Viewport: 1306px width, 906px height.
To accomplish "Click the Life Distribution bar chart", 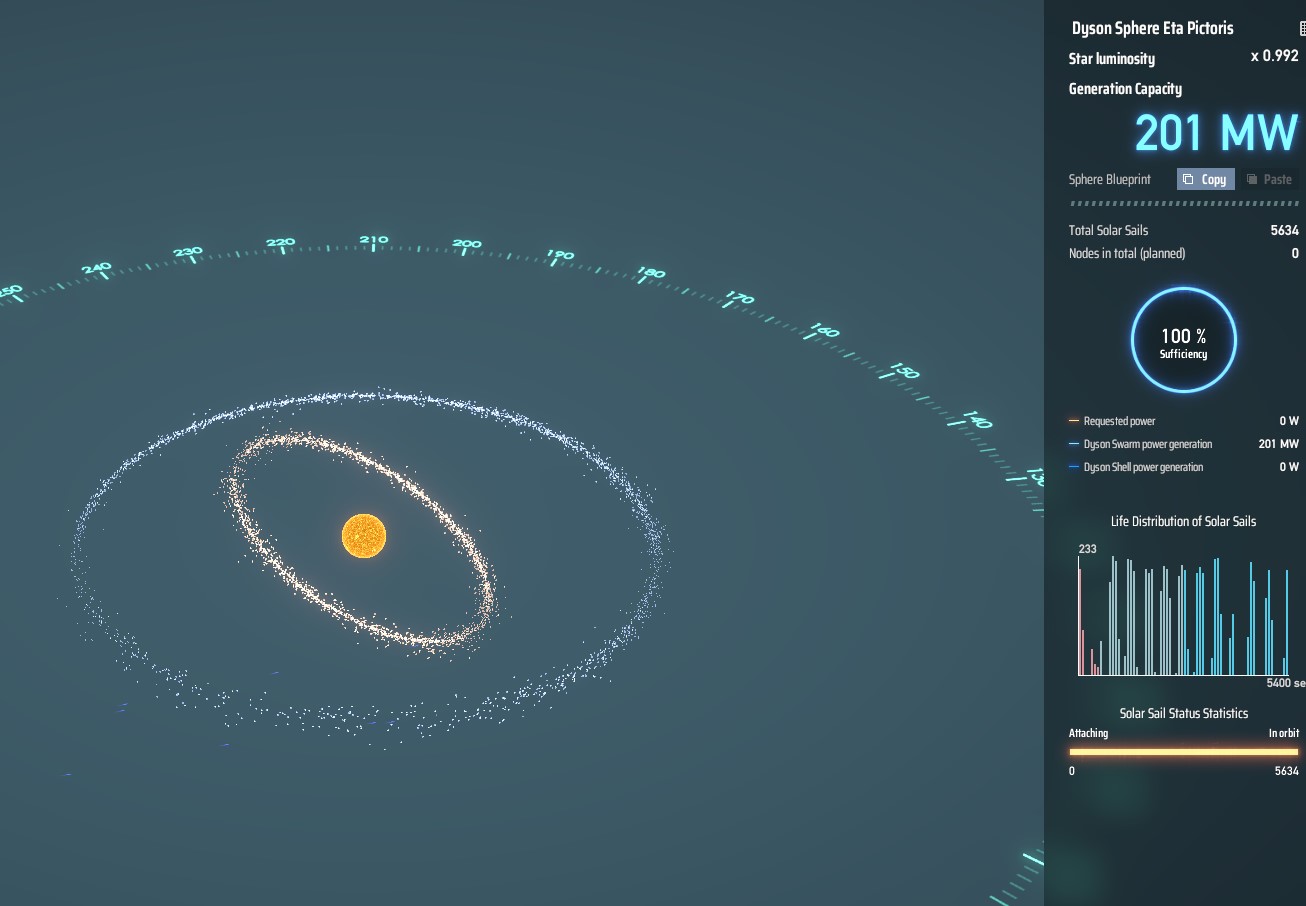I will tap(1184, 616).
